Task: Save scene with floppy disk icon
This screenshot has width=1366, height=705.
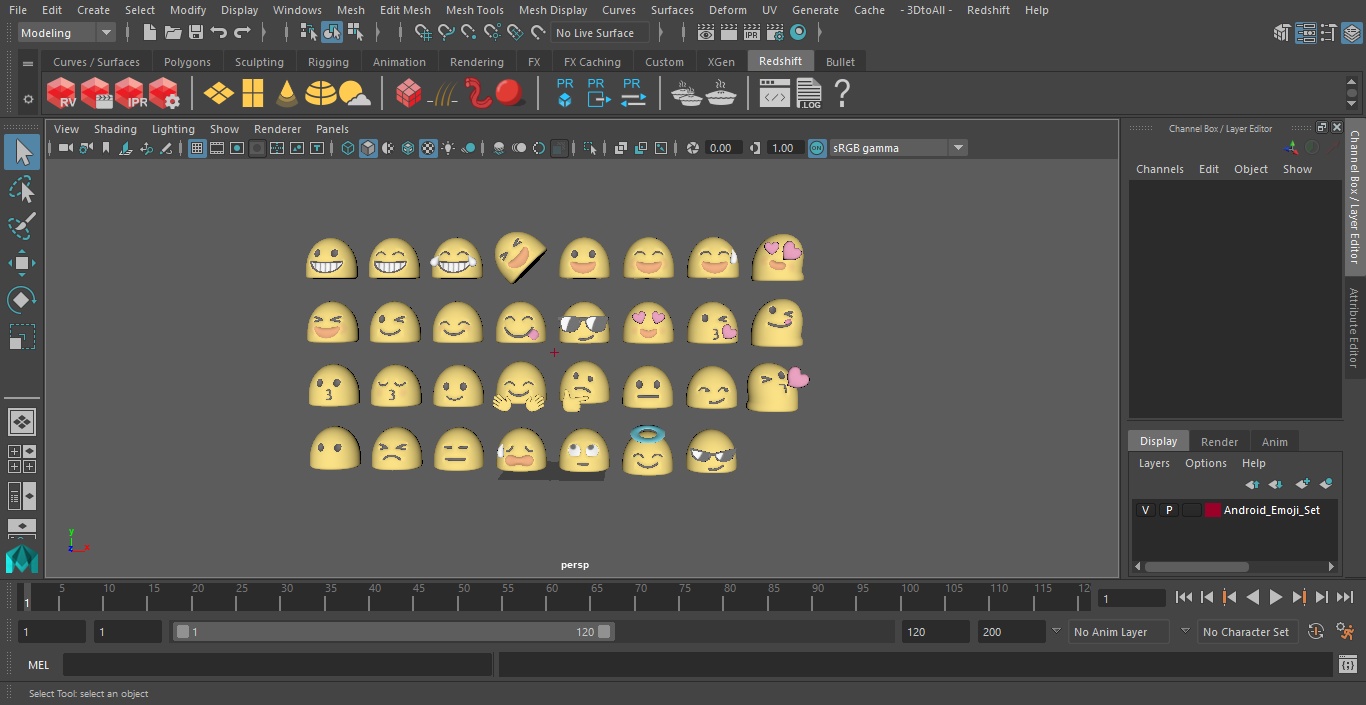Action: pyautogui.click(x=196, y=33)
